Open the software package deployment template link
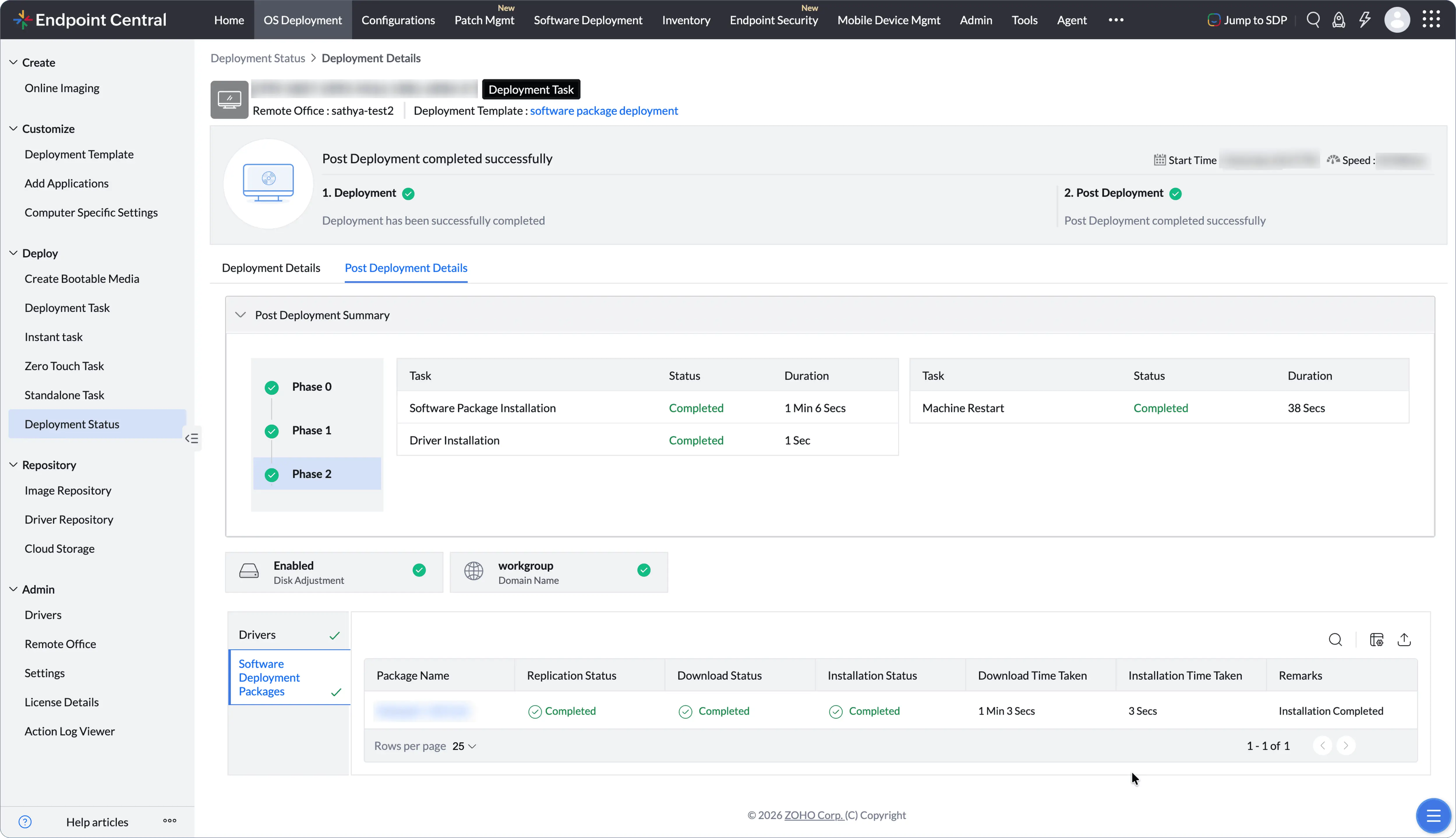 point(604,111)
